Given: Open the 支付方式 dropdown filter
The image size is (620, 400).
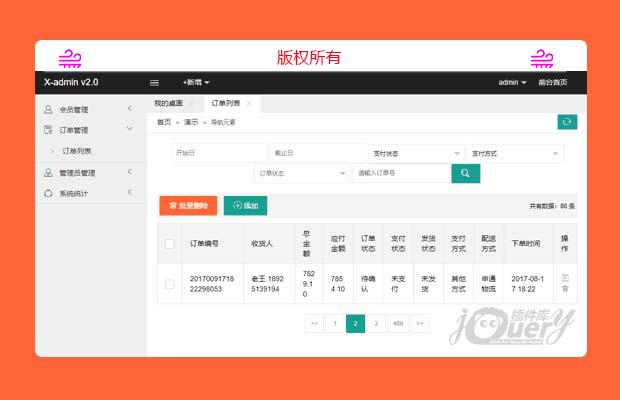Looking at the screenshot, I should 514,153.
